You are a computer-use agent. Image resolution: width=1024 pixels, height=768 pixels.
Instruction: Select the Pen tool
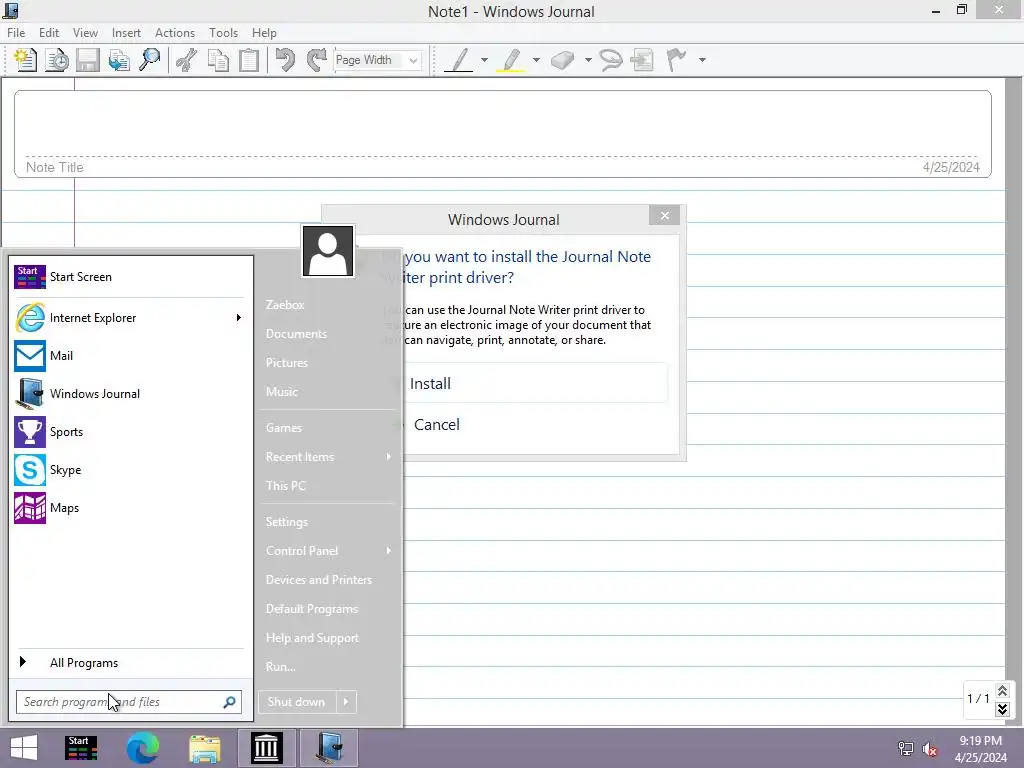(x=459, y=60)
